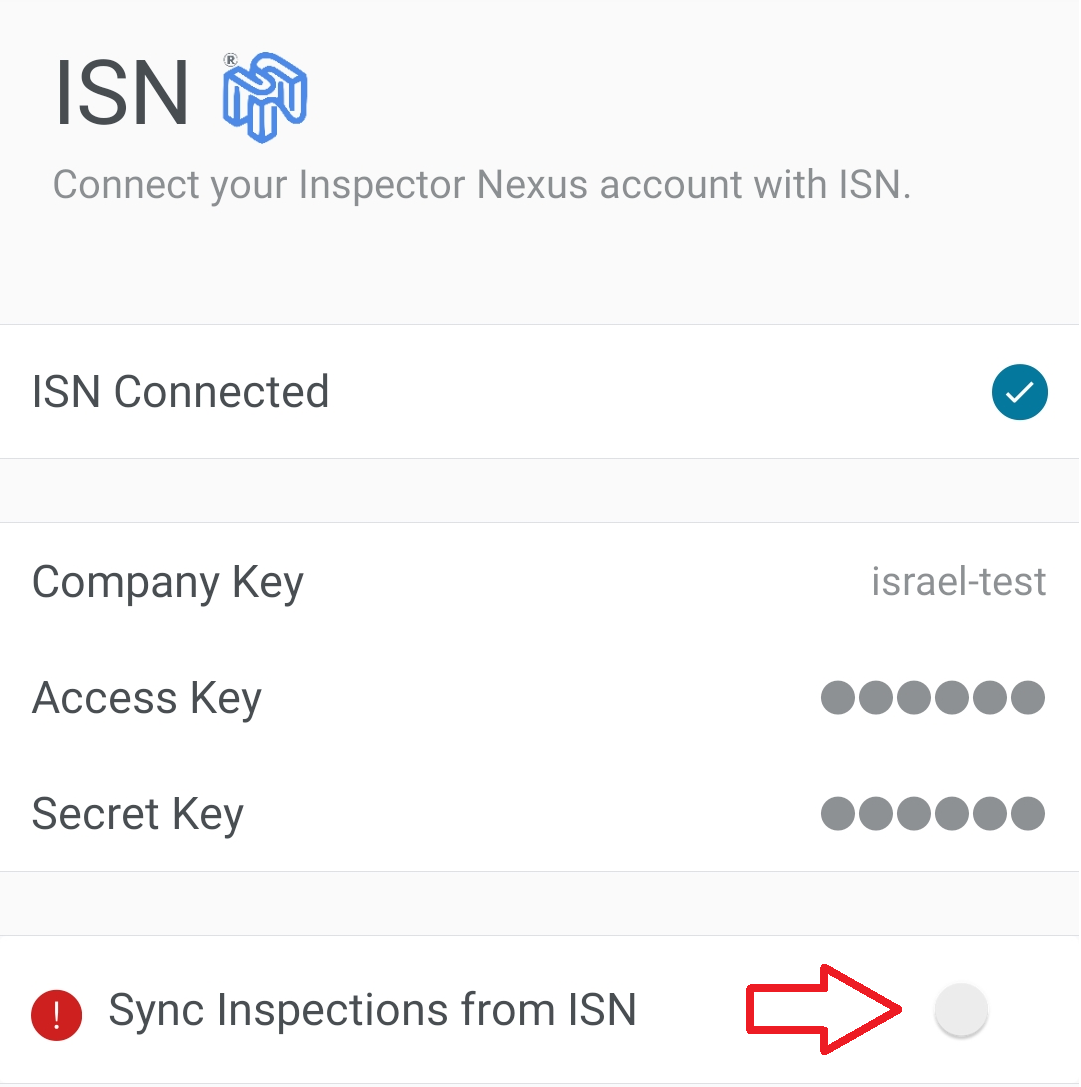Edit the Company Key value israel-test
The image size is (1081, 1087).
point(958,582)
